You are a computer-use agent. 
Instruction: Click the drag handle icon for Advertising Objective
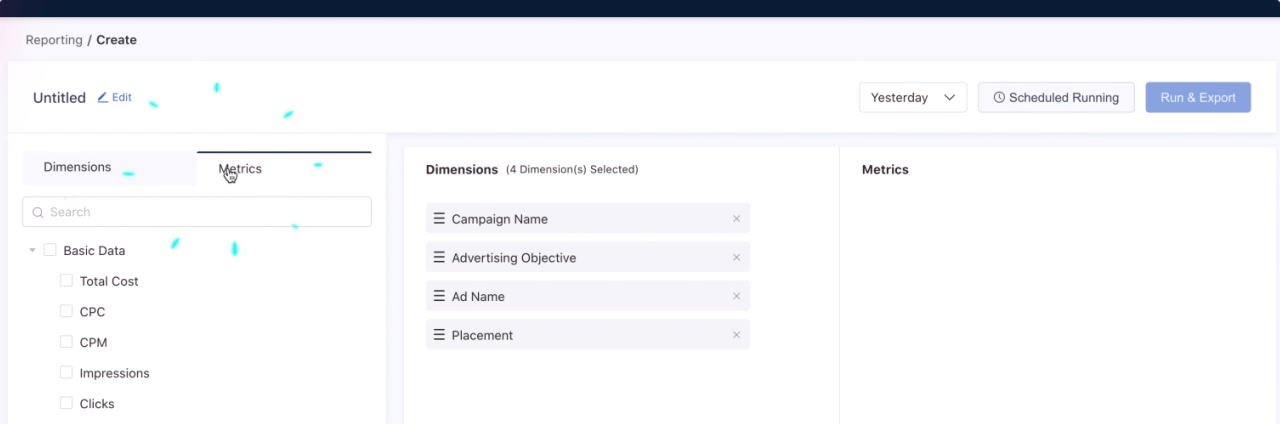coord(439,257)
